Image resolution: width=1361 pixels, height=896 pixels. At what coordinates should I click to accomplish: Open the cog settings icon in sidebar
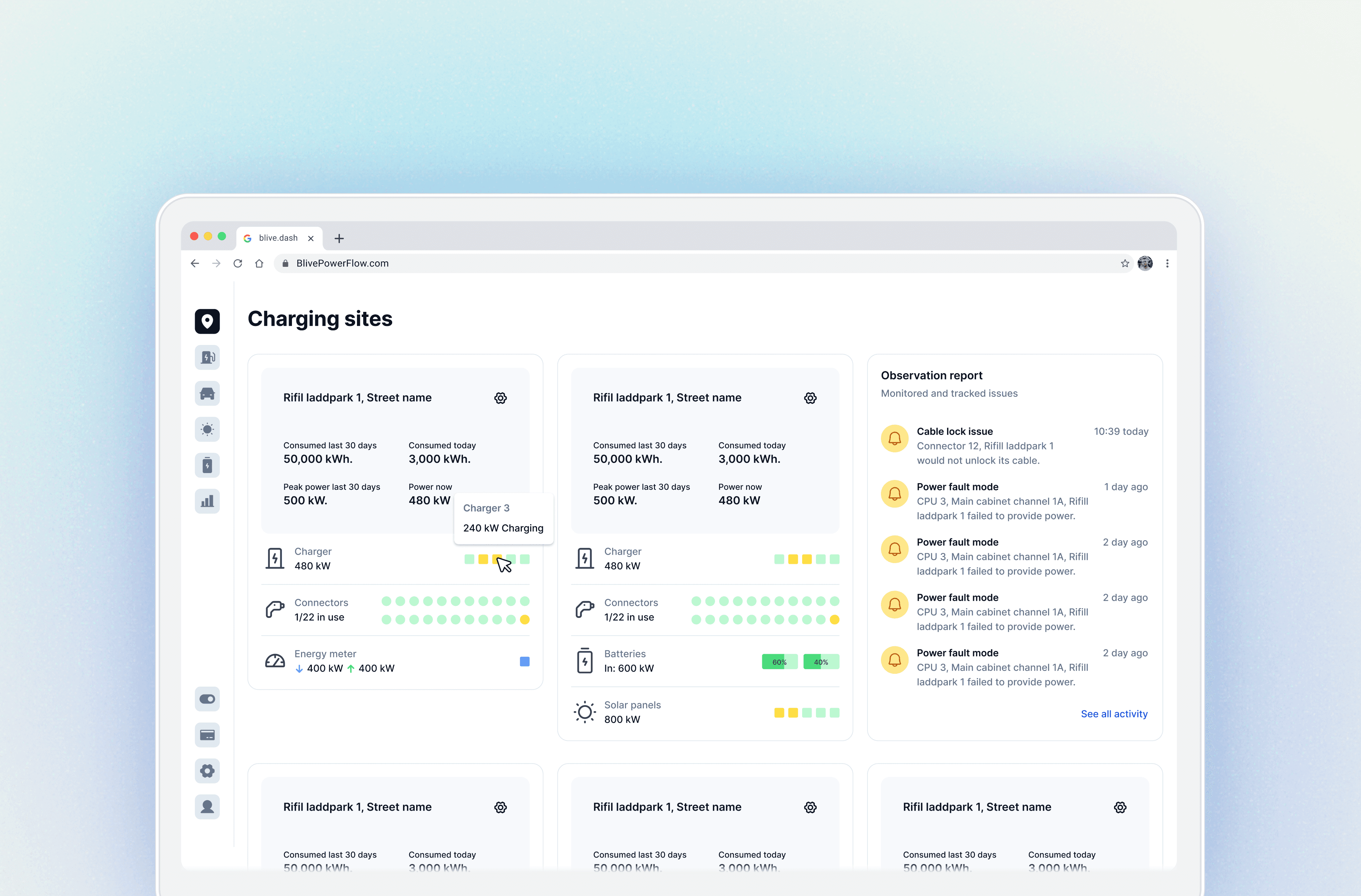pyautogui.click(x=207, y=771)
